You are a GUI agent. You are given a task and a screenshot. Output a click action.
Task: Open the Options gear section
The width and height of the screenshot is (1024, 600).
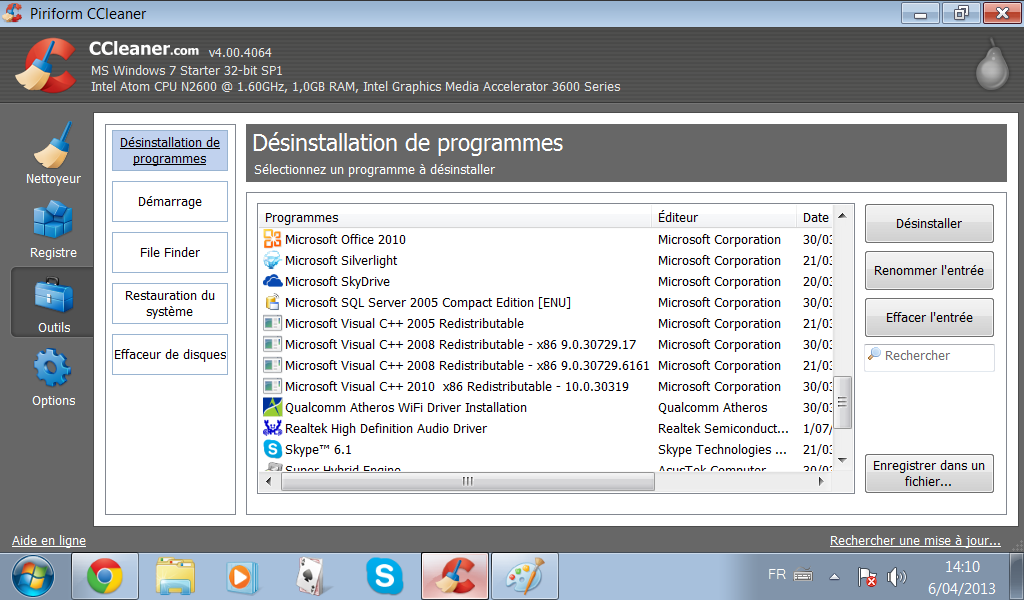(53, 377)
